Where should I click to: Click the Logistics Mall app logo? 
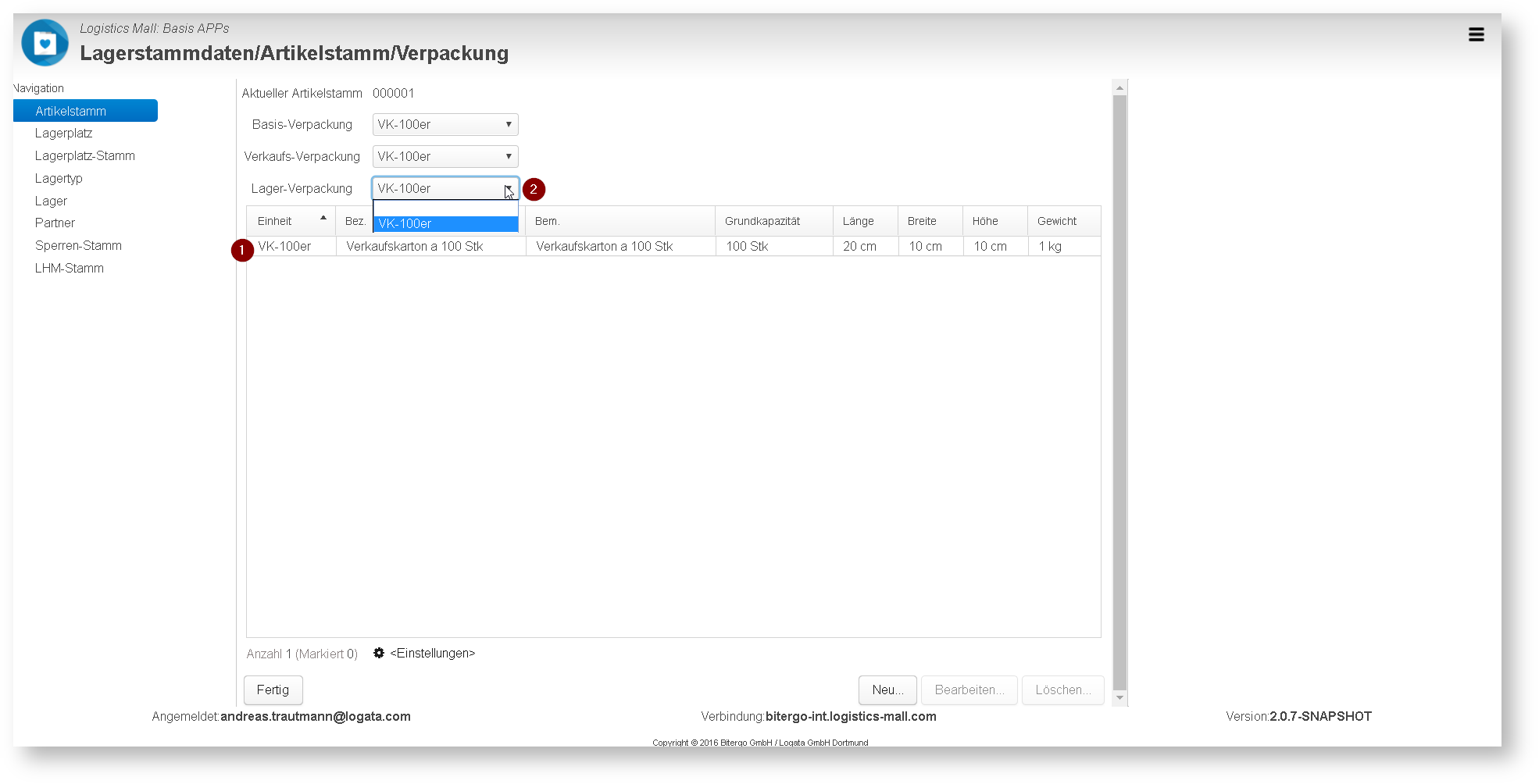pos(45,43)
